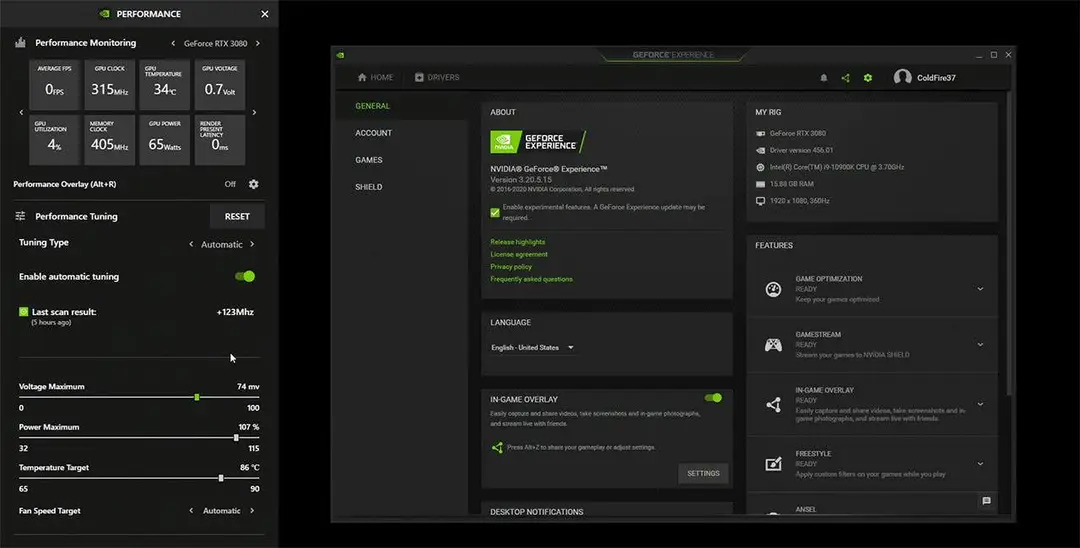Viewport: 1080px width, 548px height.
Task: Open License agreement link
Action: 519,254
